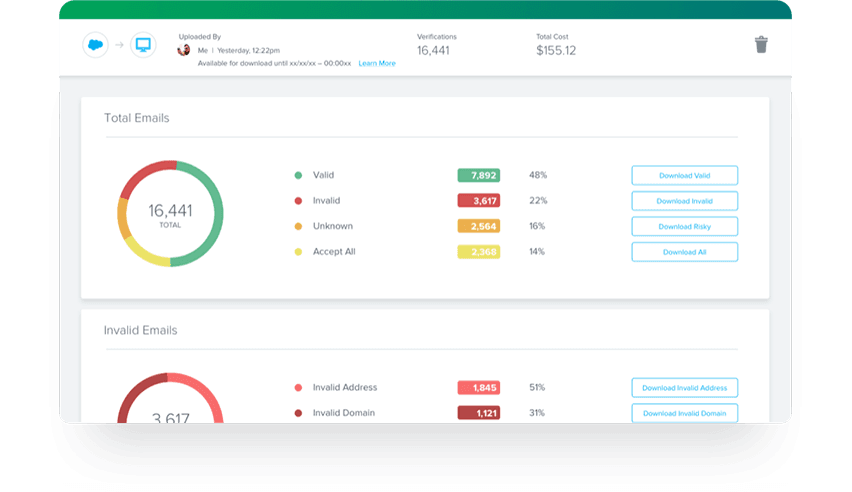The height and width of the screenshot is (492, 852).
Task: Click the arrow between source and destination
Action: pos(120,45)
